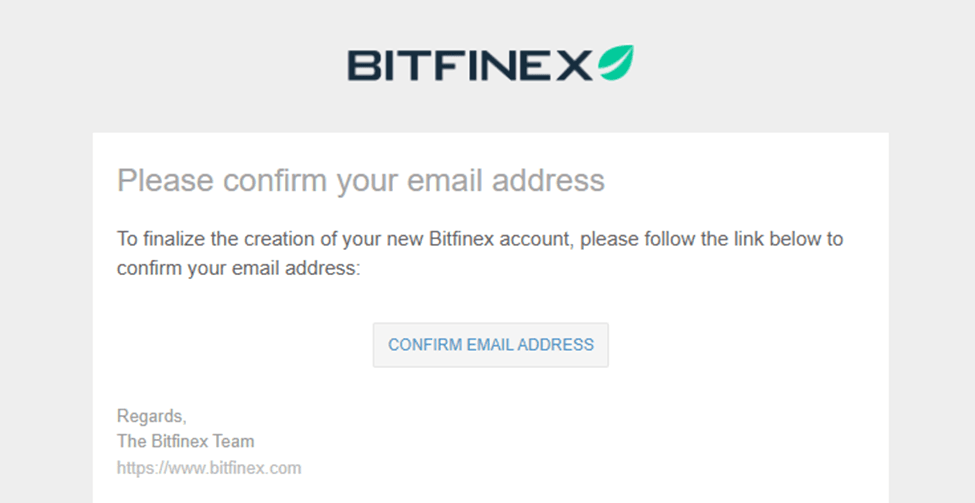975x503 pixels.
Task: Click "The Bitfinex Team" signature line
Action: [x=185, y=441]
